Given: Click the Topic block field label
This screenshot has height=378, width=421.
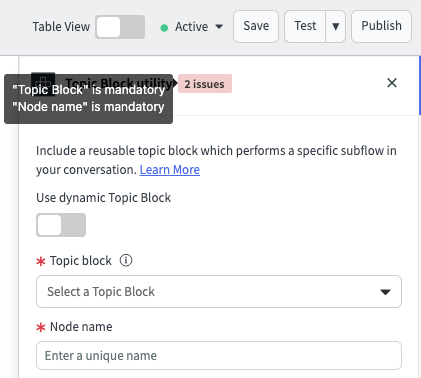Looking at the screenshot, I should click(81, 261).
